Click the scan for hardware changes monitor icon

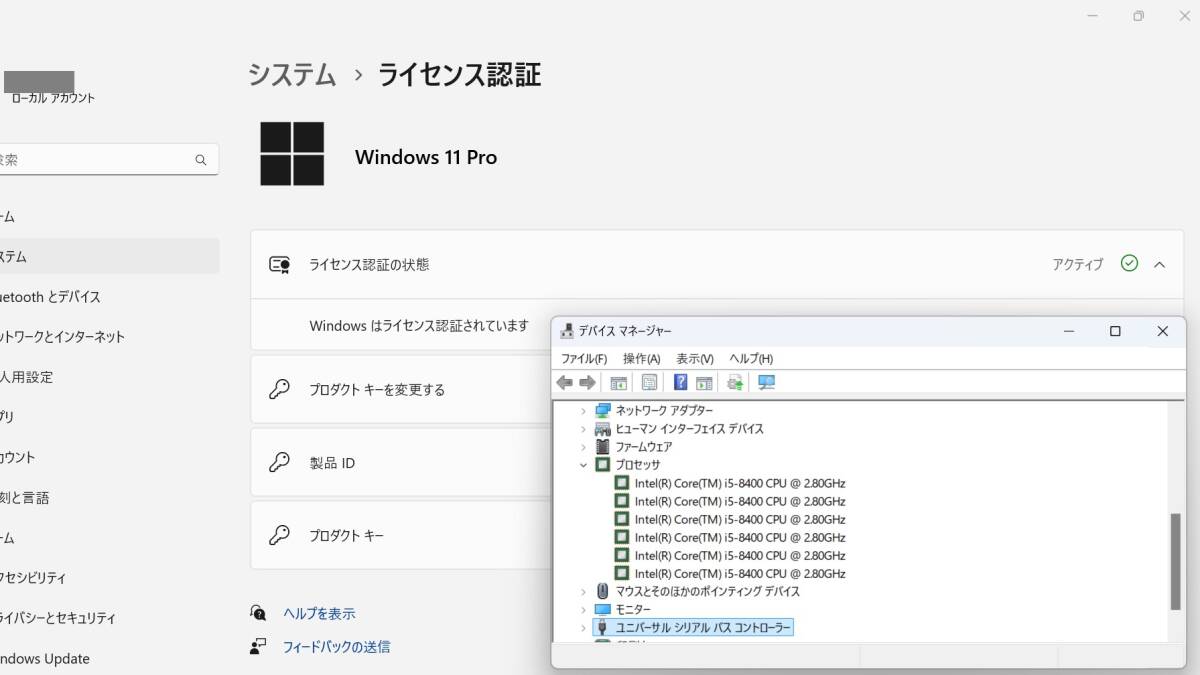coord(767,383)
